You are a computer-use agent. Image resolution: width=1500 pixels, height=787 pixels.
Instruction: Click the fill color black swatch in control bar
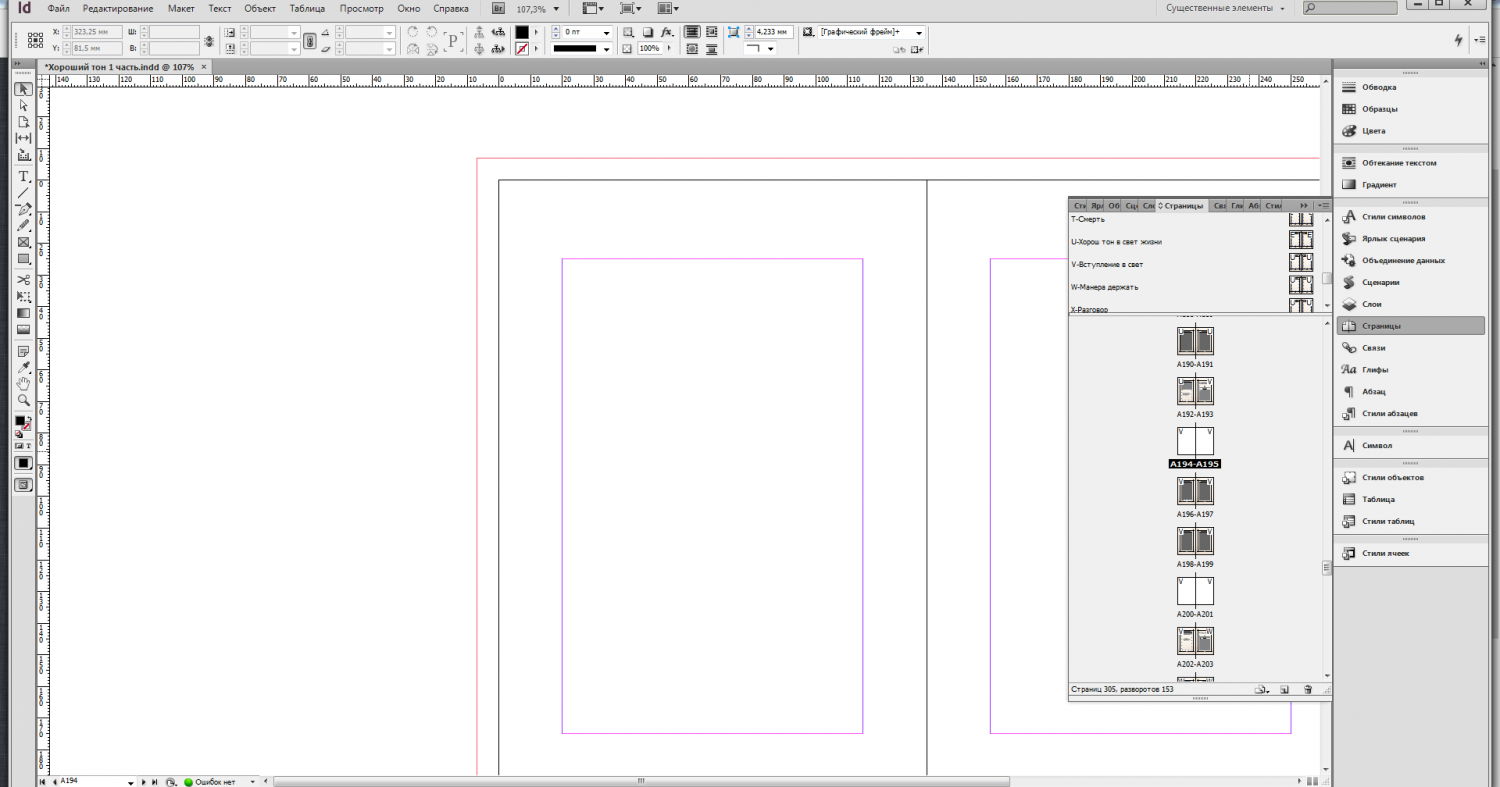click(x=522, y=33)
